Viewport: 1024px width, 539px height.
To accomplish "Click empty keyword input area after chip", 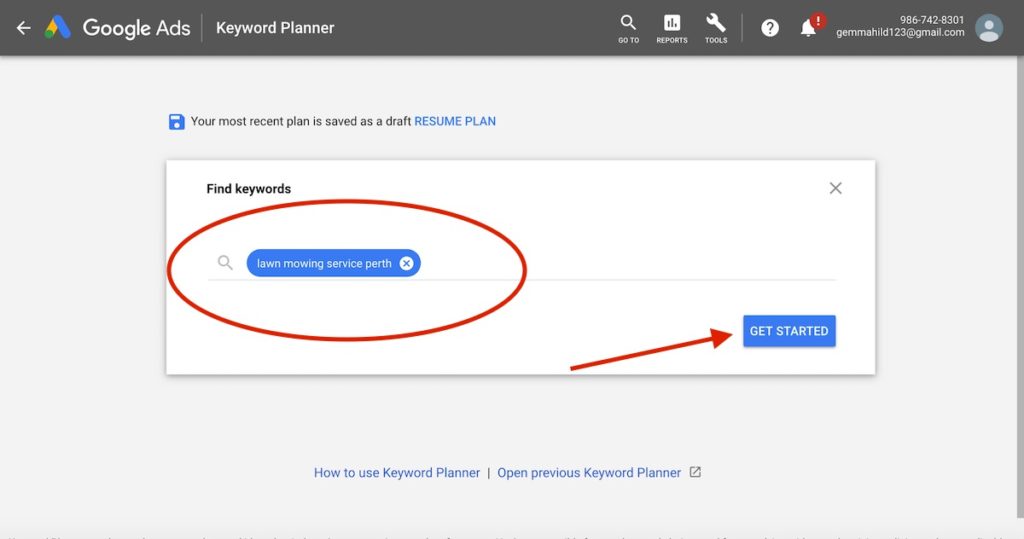I will point(627,263).
